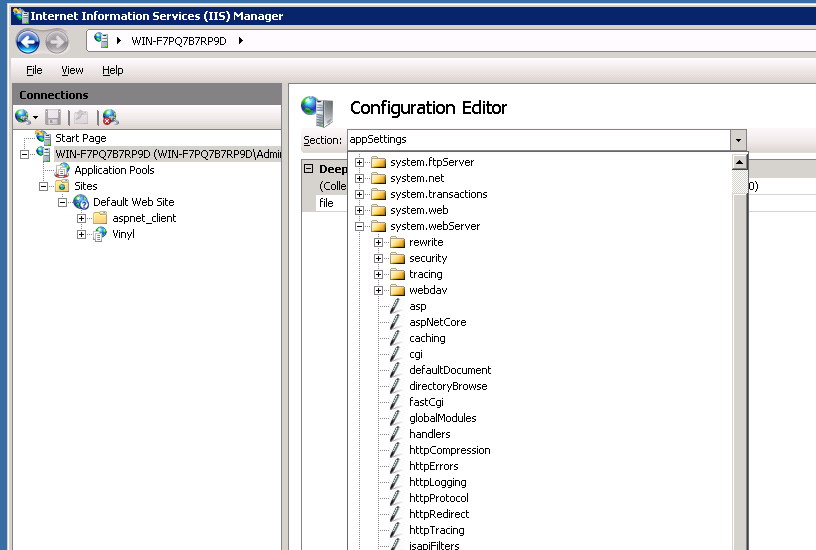Click the system.web folder icon
The width and height of the screenshot is (816, 550).
pyautogui.click(x=379, y=210)
